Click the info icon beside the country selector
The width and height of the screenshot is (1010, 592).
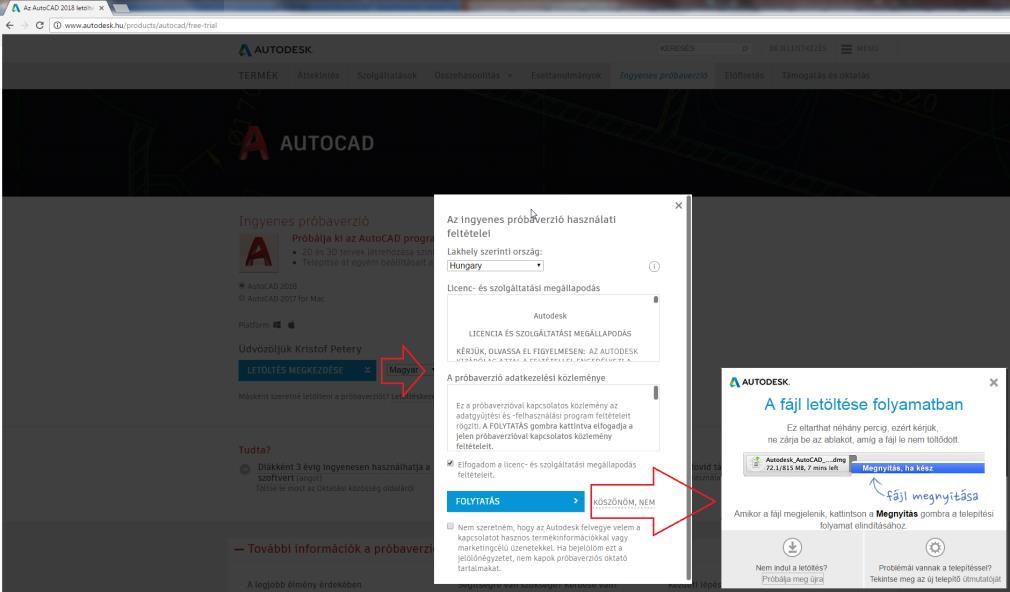(654, 266)
